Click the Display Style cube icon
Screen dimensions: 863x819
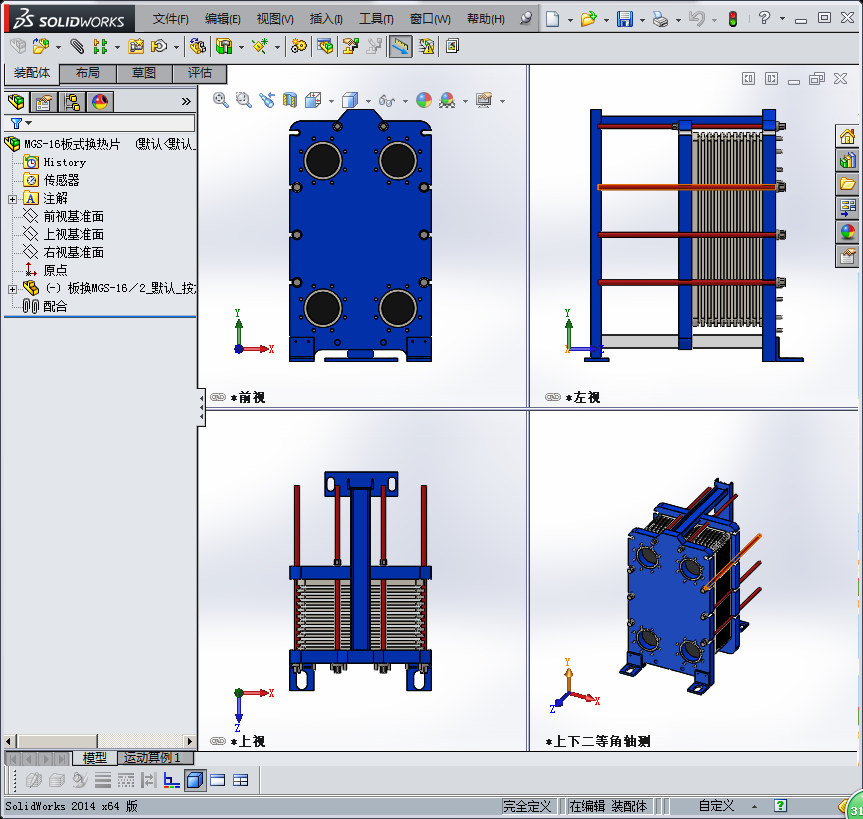coord(350,100)
